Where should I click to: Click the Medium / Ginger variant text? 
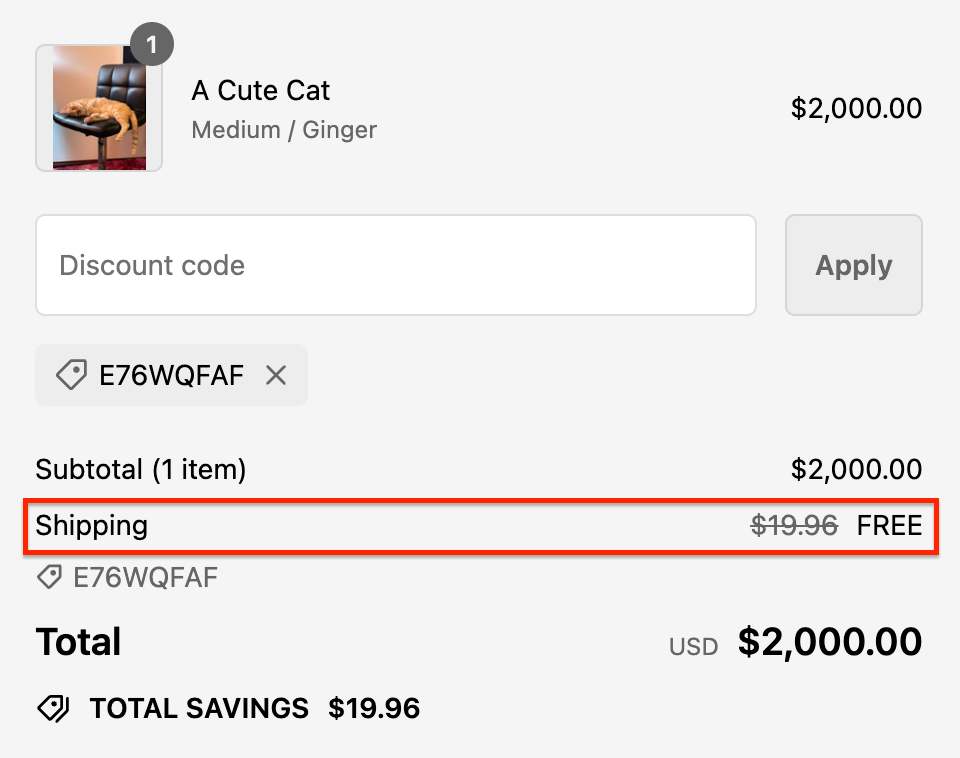click(x=284, y=130)
